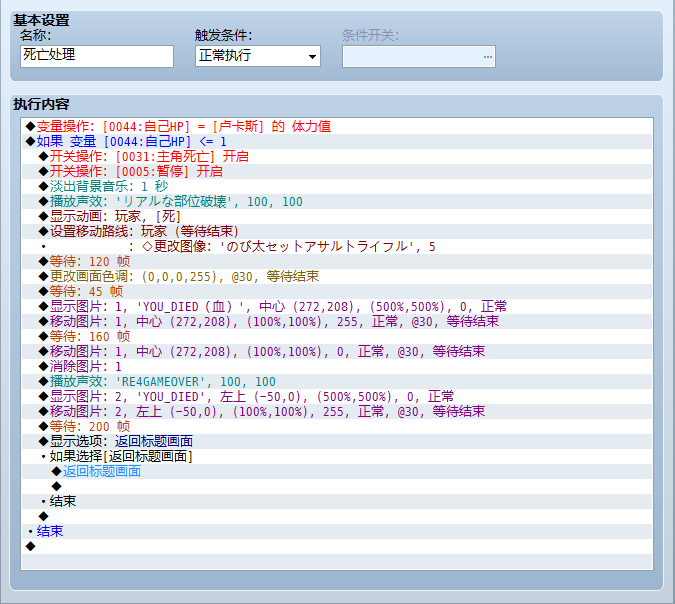Select the 等待: 45 帧 line
The height and width of the screenshot is (604, 675).
tap(337, 291)
